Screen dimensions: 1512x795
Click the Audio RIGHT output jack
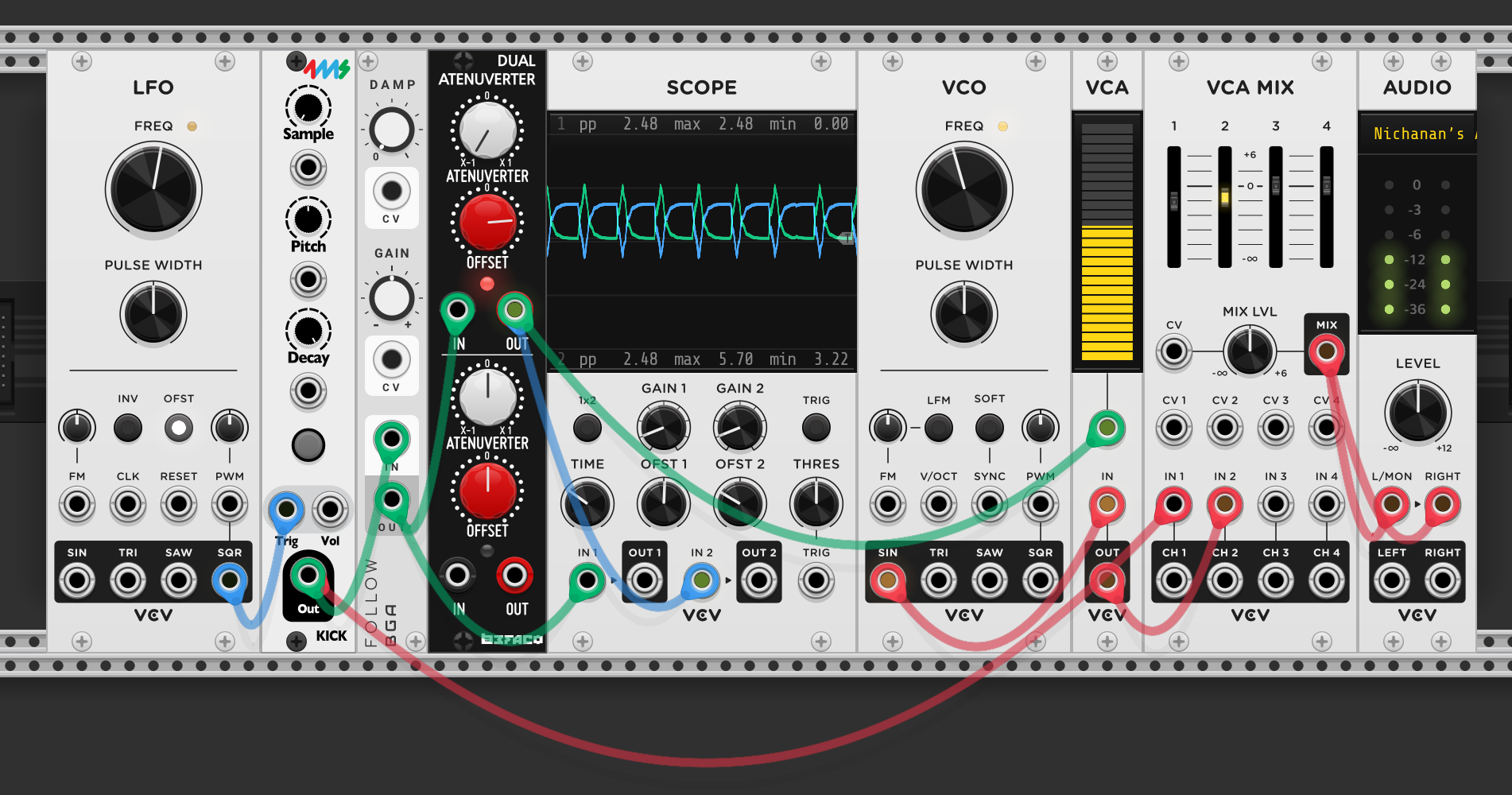click(x=1443, y=580)
